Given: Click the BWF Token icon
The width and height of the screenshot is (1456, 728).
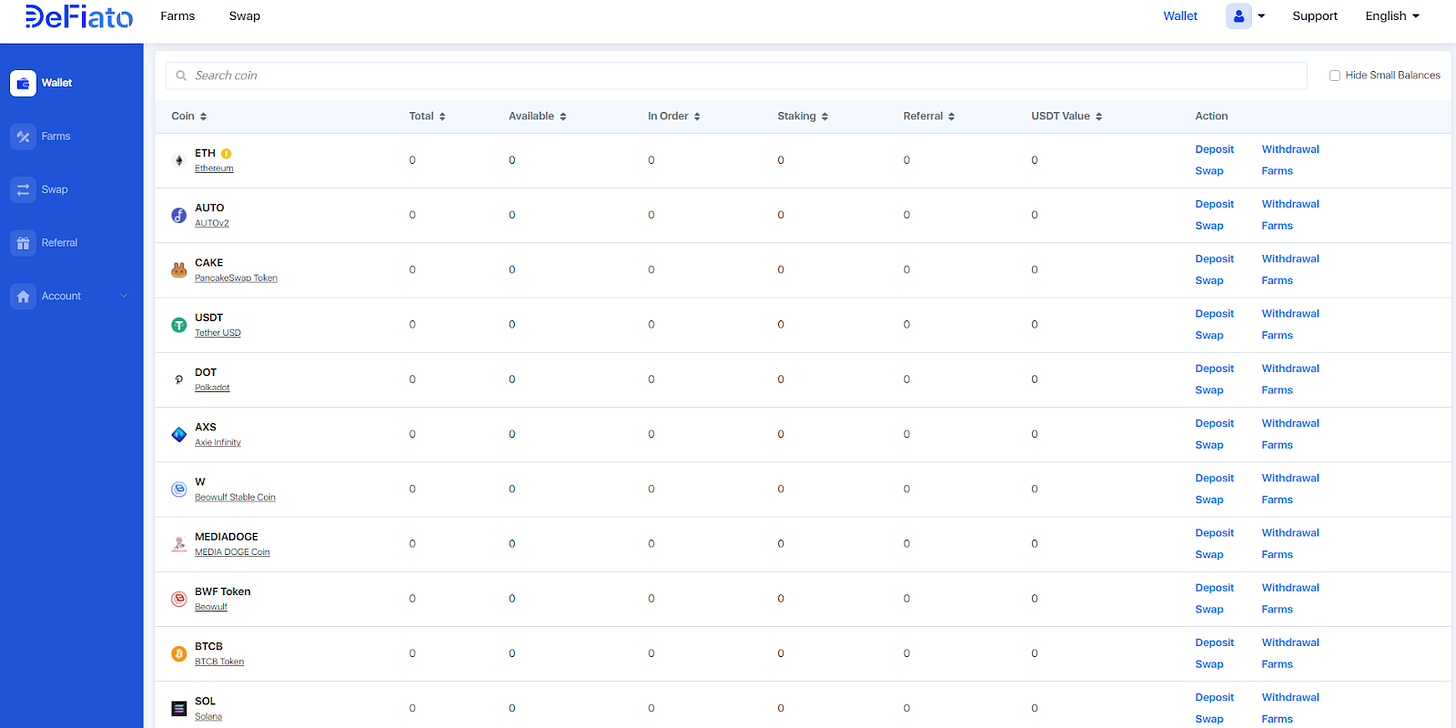Looking at the screenshot, I should [179, 599].
